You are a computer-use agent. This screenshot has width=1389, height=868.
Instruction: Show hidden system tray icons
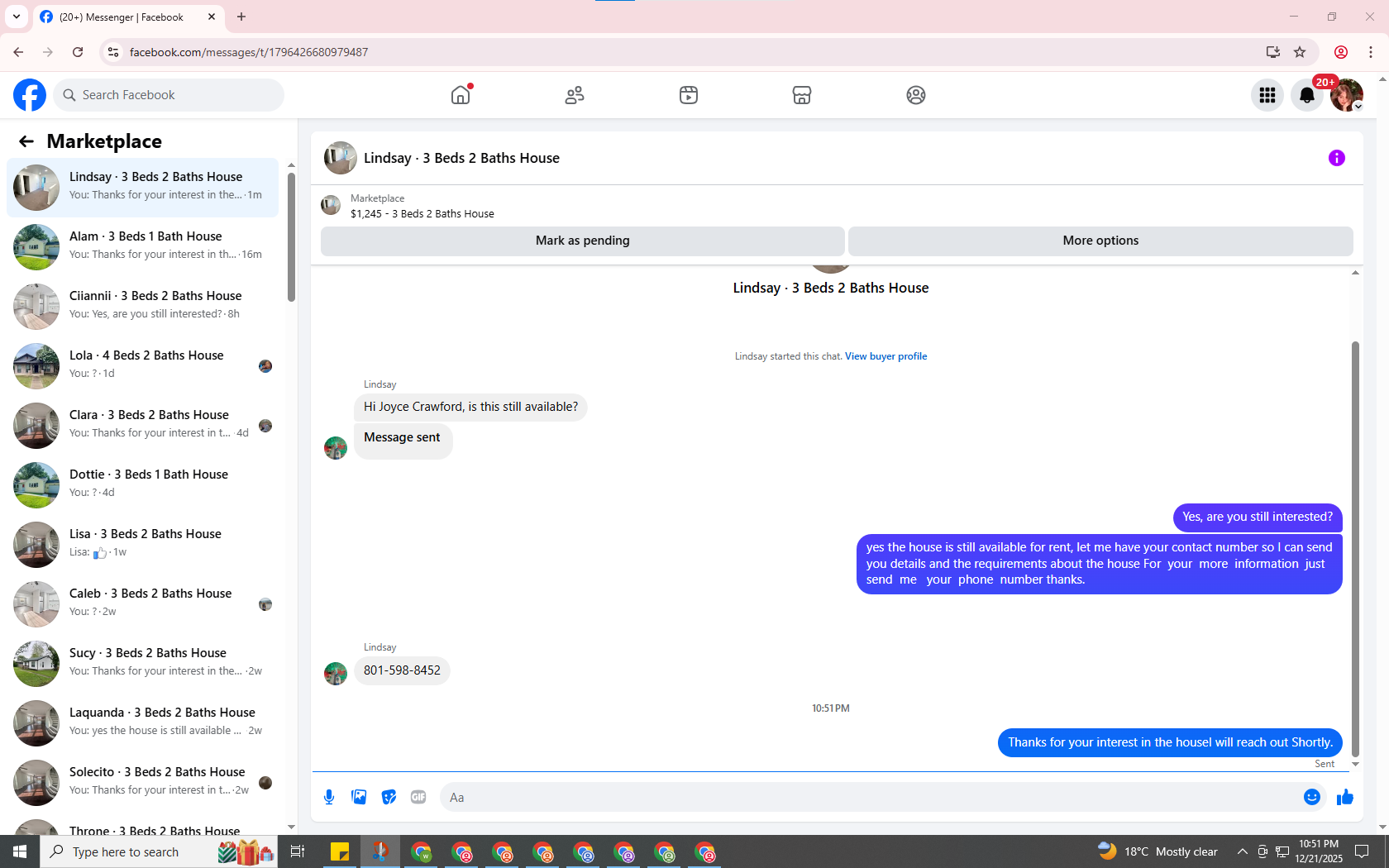[1242, 851]
